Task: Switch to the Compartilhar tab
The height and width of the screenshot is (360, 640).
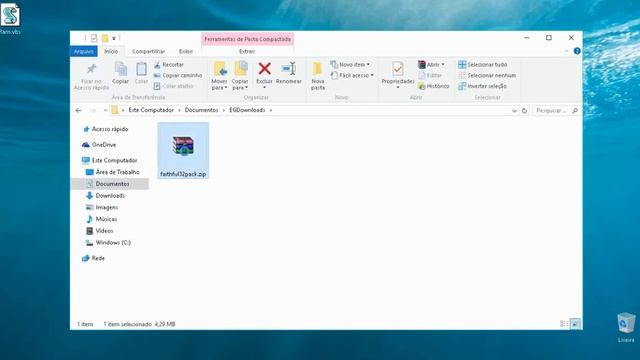Action: click(x=149, y=51)
